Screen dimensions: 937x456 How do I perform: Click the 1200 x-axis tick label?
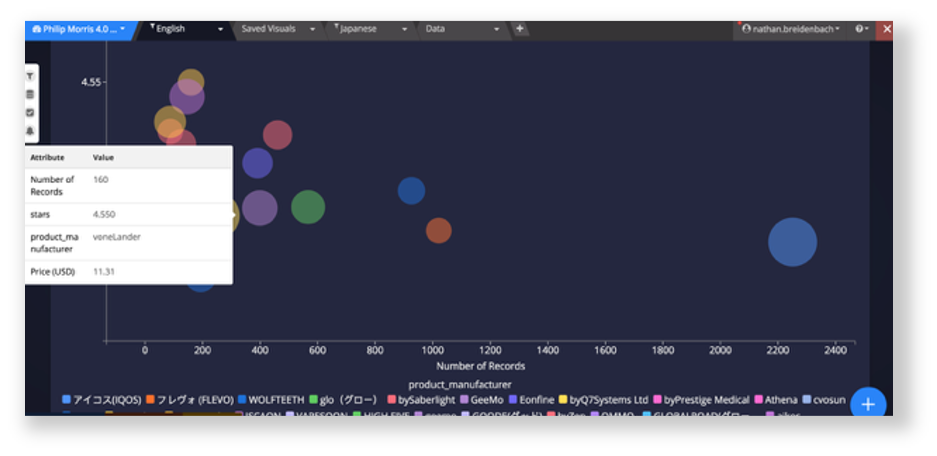tap(490, 350)
